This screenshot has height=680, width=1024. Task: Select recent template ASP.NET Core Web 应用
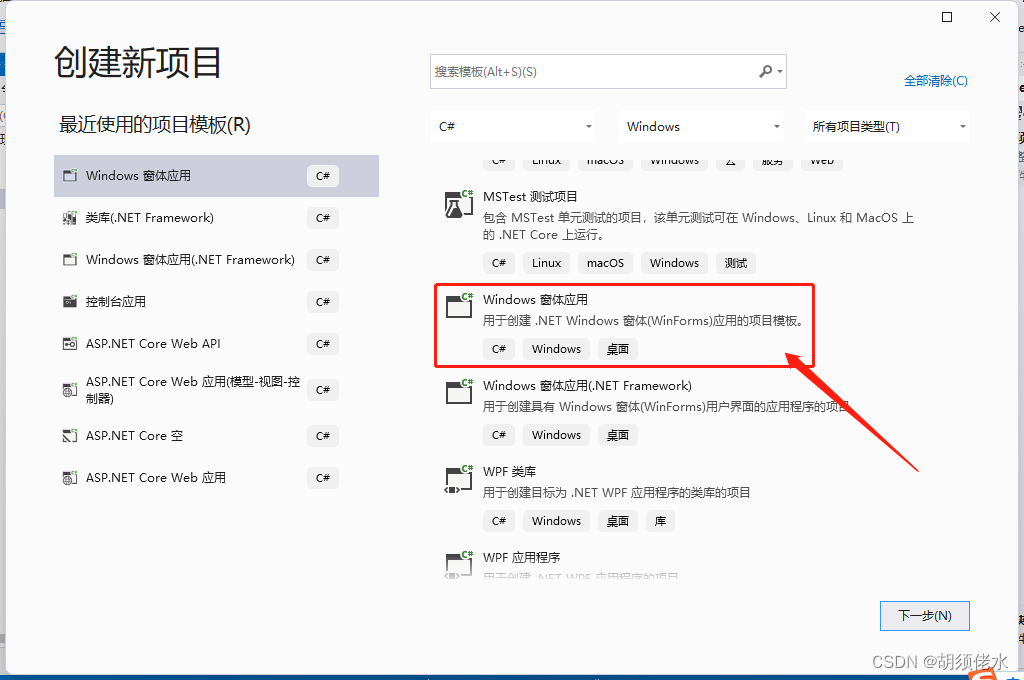(216, 478)
